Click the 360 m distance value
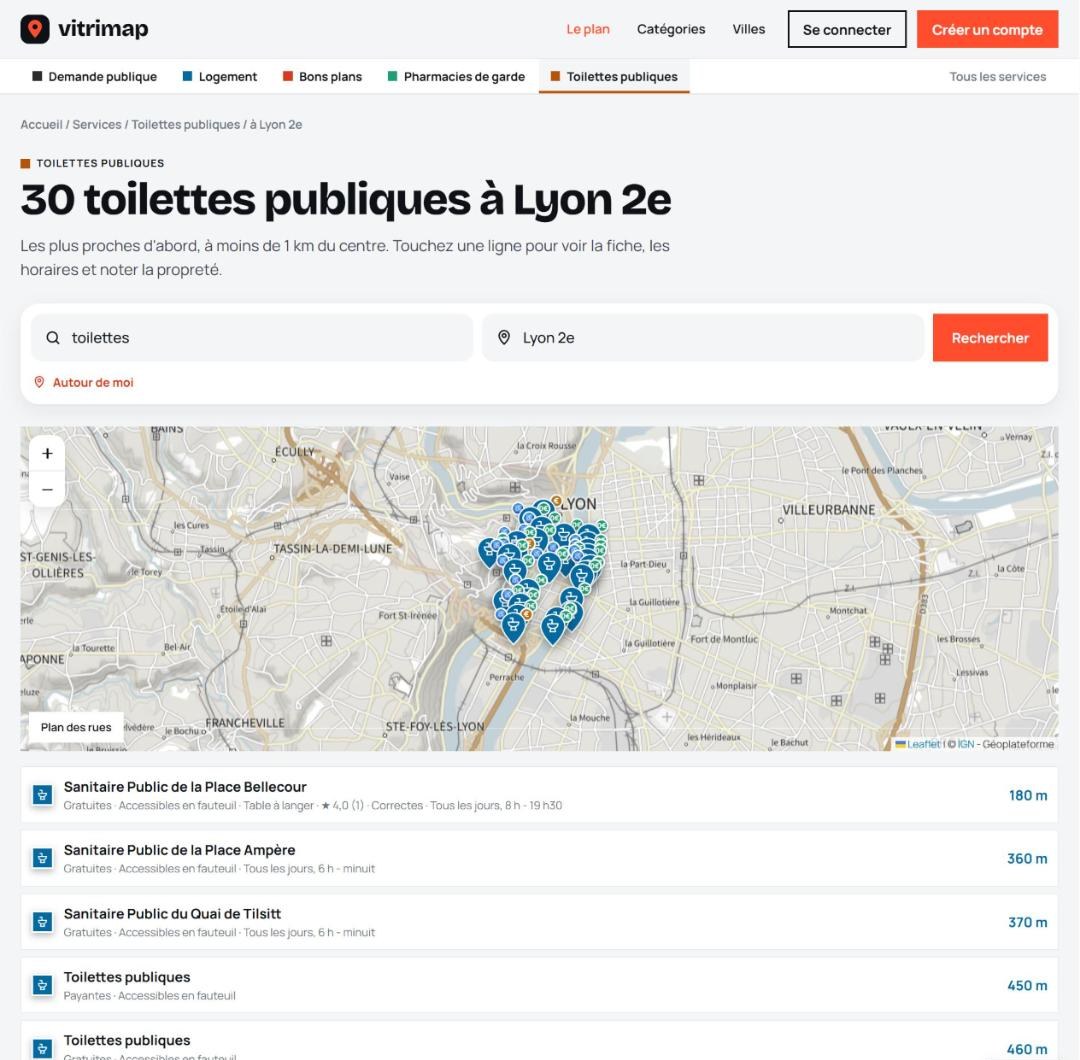 (x=1027, y=859)
